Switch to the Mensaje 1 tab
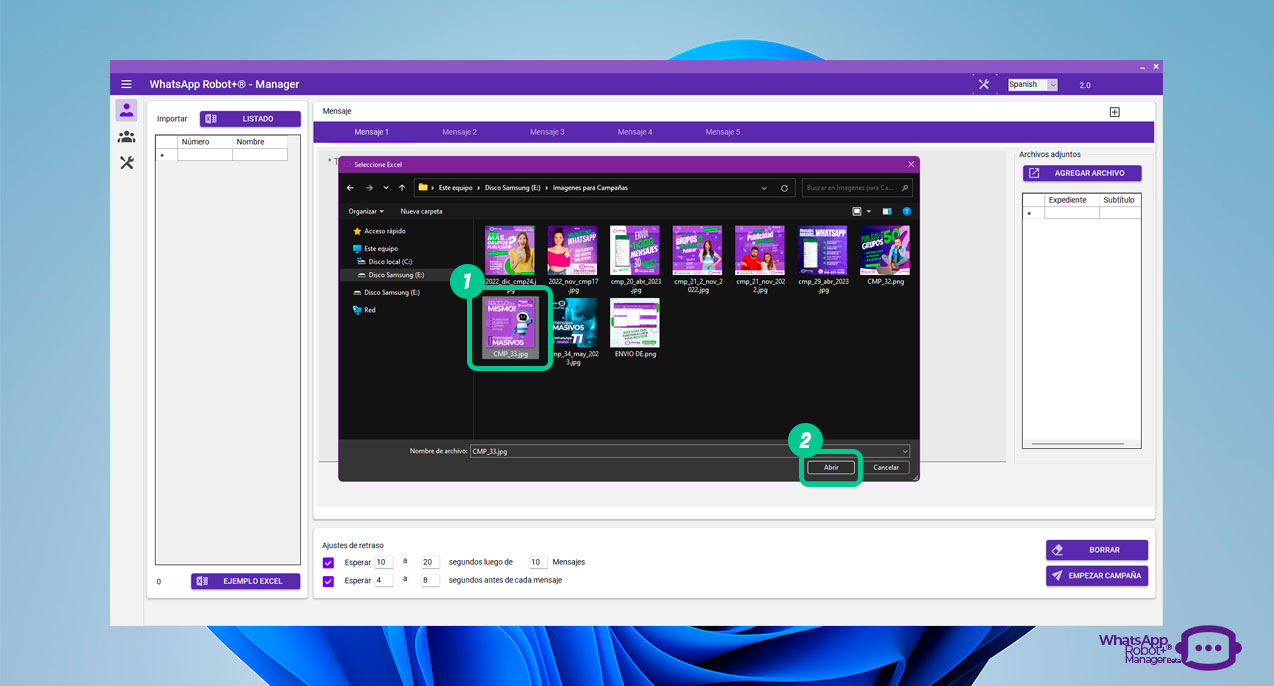This screenshot has height=686, width=1274. click(372, 132)
